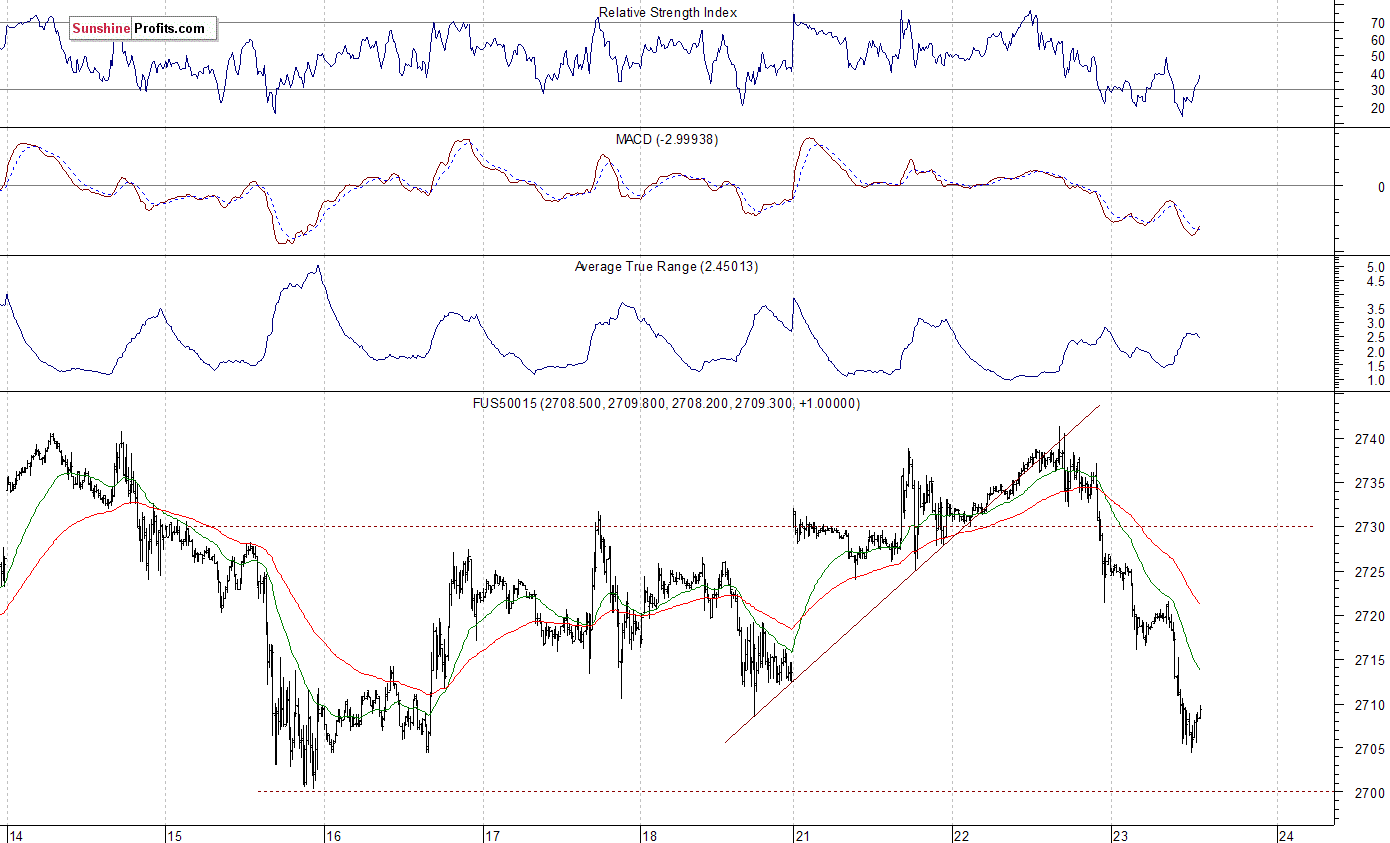The image size is (1390, 843).
Task: Click the 2710 price axis label
Action: 1369,705
